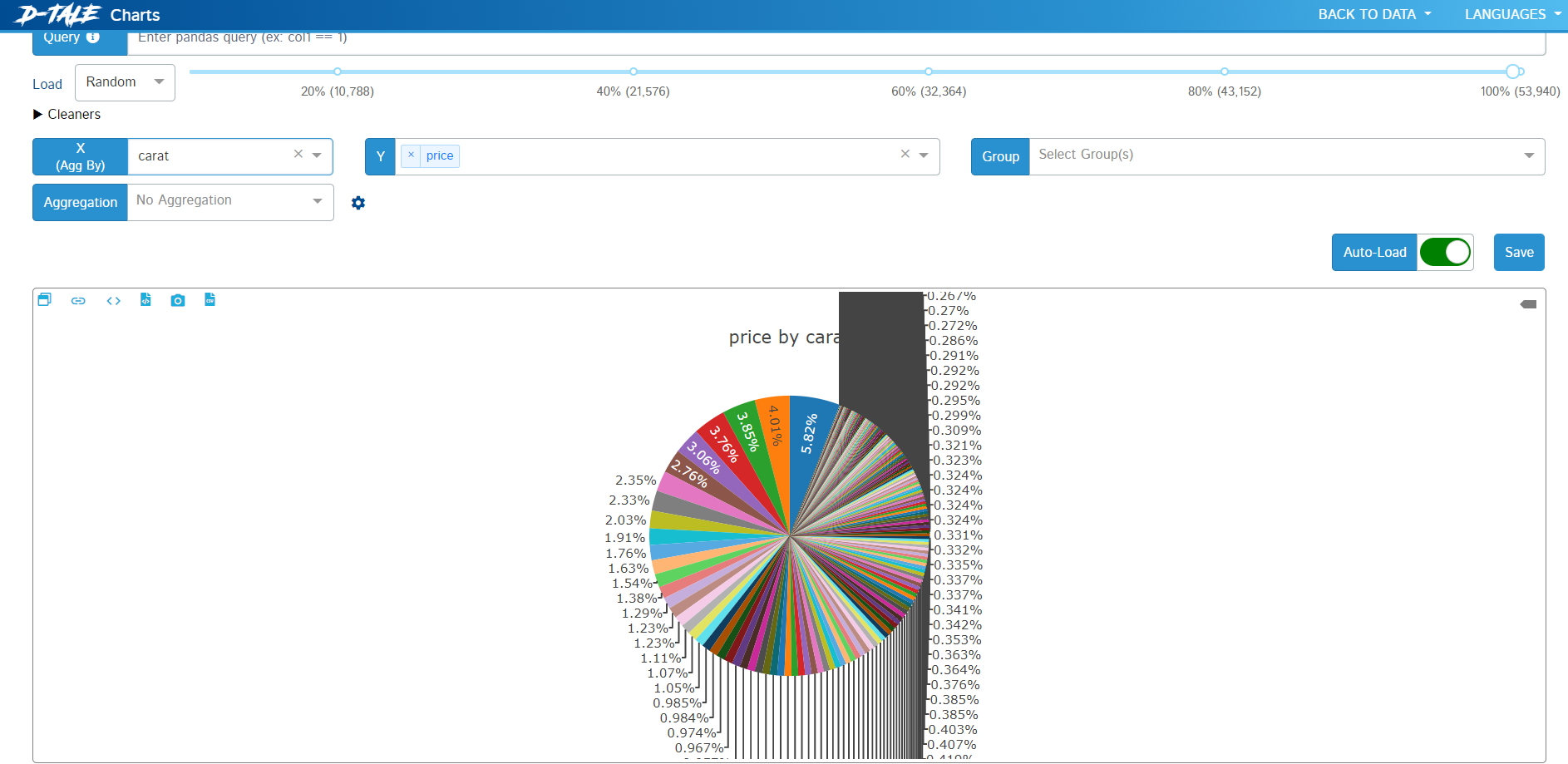This screenshot has width=1568, height=764.
Task: Open the Random load type dropdown
Action: pyautogui.click(x=125, y=82)
